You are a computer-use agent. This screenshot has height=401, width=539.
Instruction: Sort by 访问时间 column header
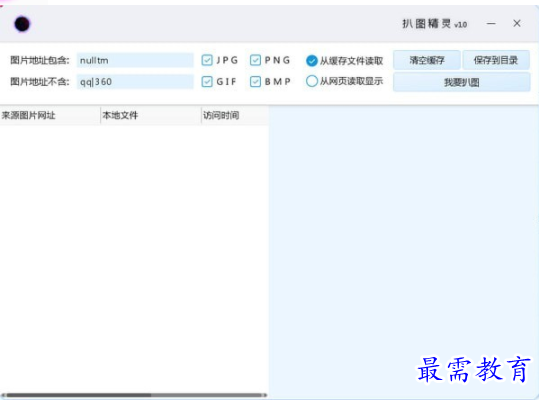coord(235,115)
